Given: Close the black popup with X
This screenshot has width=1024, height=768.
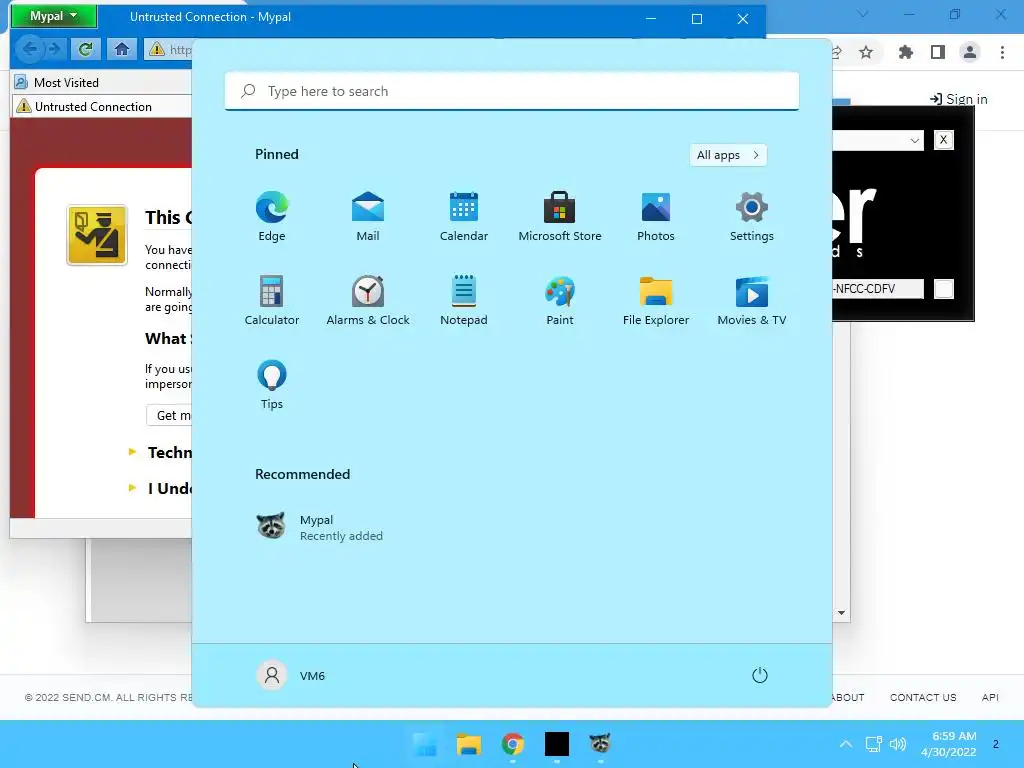Looking at the screenshot, I should point(943,140).
